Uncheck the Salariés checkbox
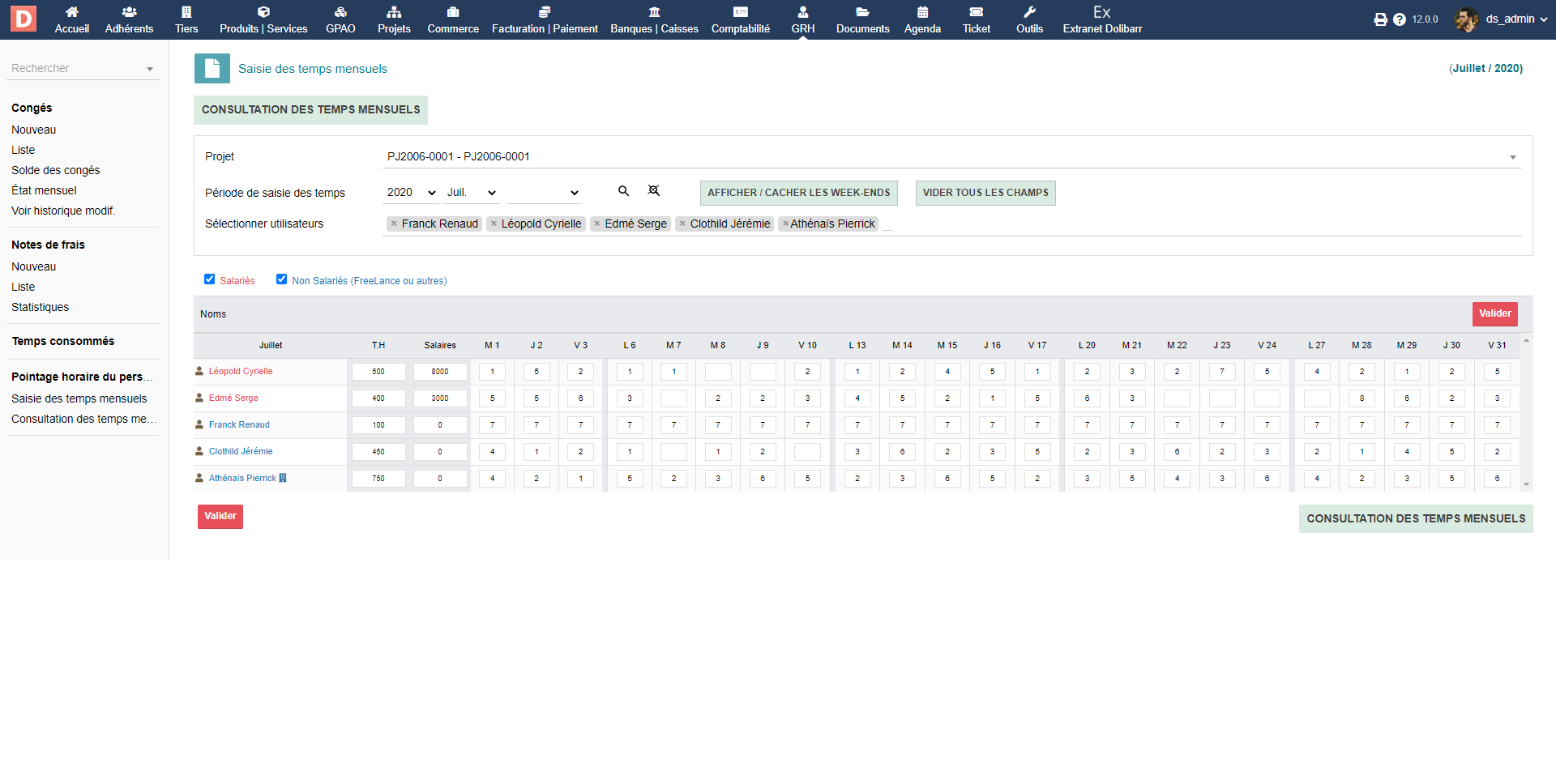Screen dimensions: 1556x784 [x=210, y=279]
